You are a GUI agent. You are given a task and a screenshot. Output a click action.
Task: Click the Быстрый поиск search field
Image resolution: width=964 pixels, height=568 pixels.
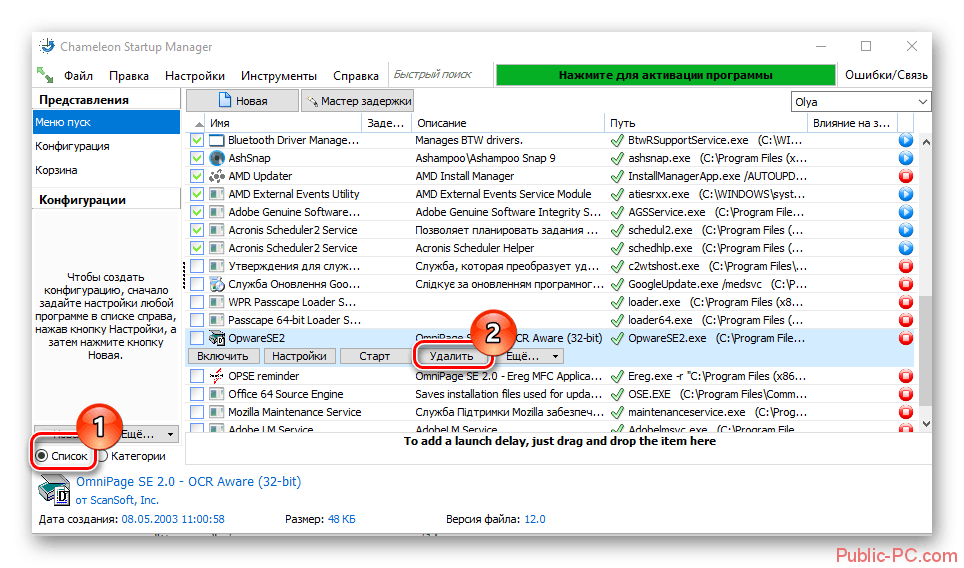440,74
